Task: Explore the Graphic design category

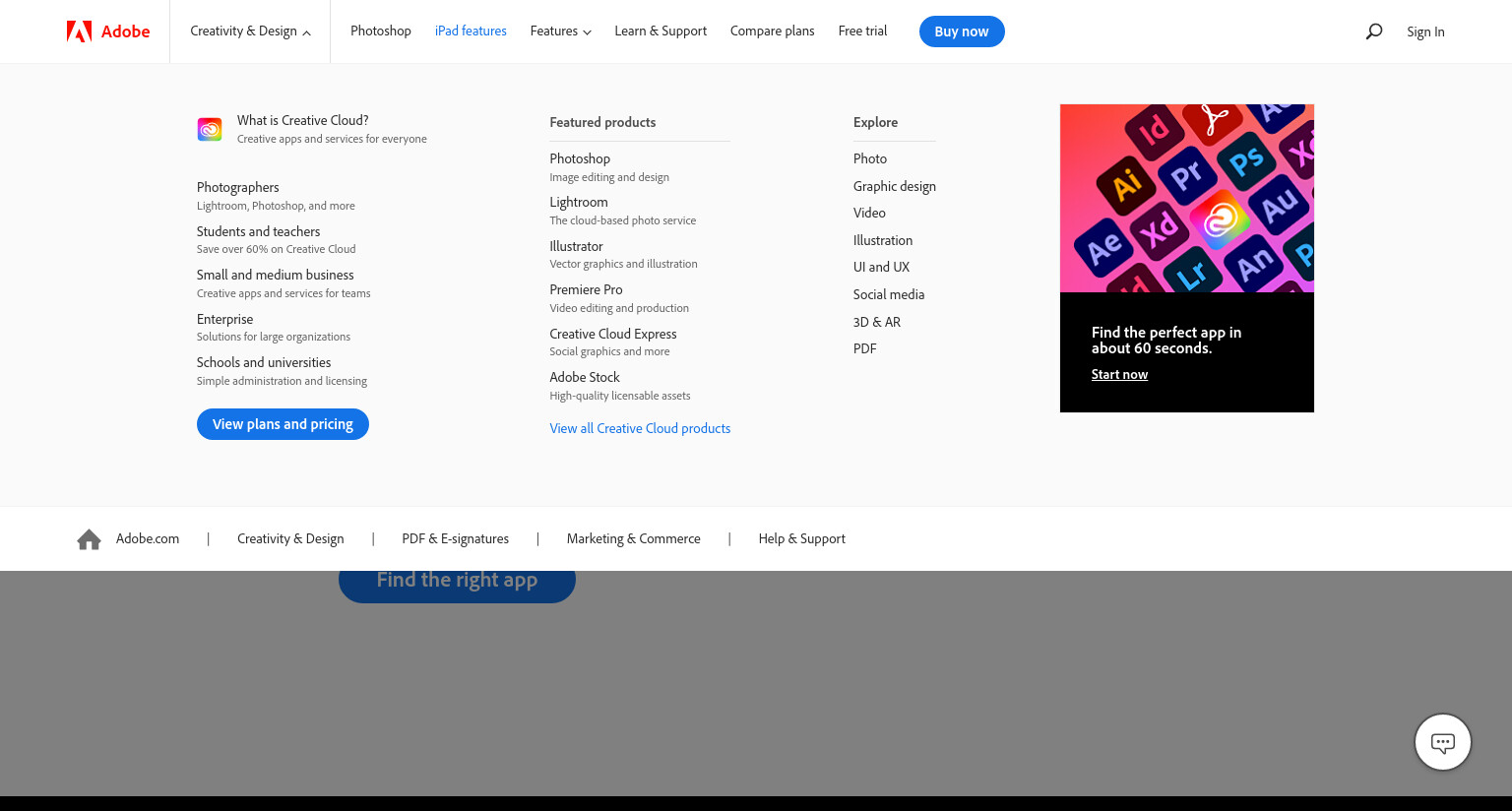Action: (895, 186)
